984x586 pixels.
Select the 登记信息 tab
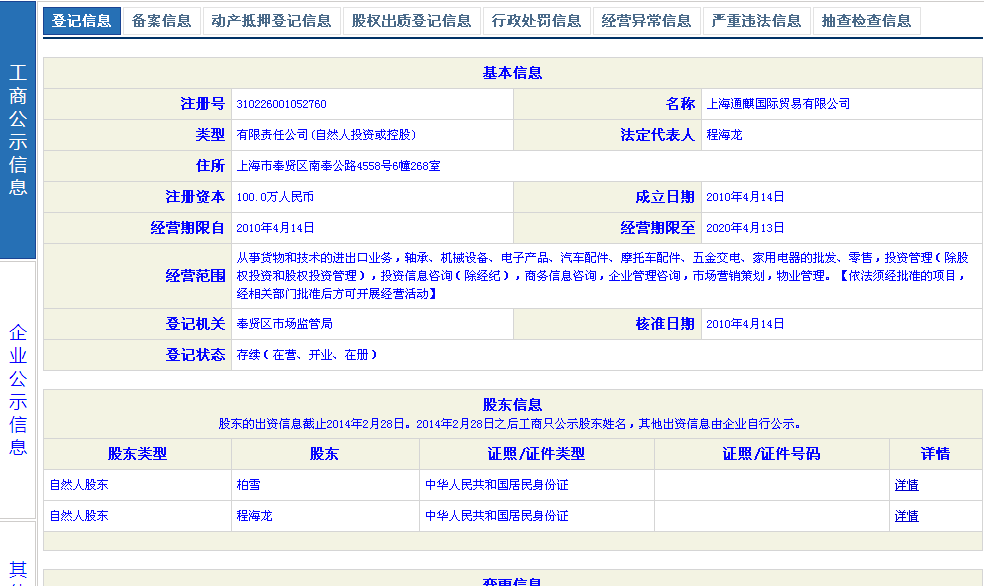click(82, 21)
